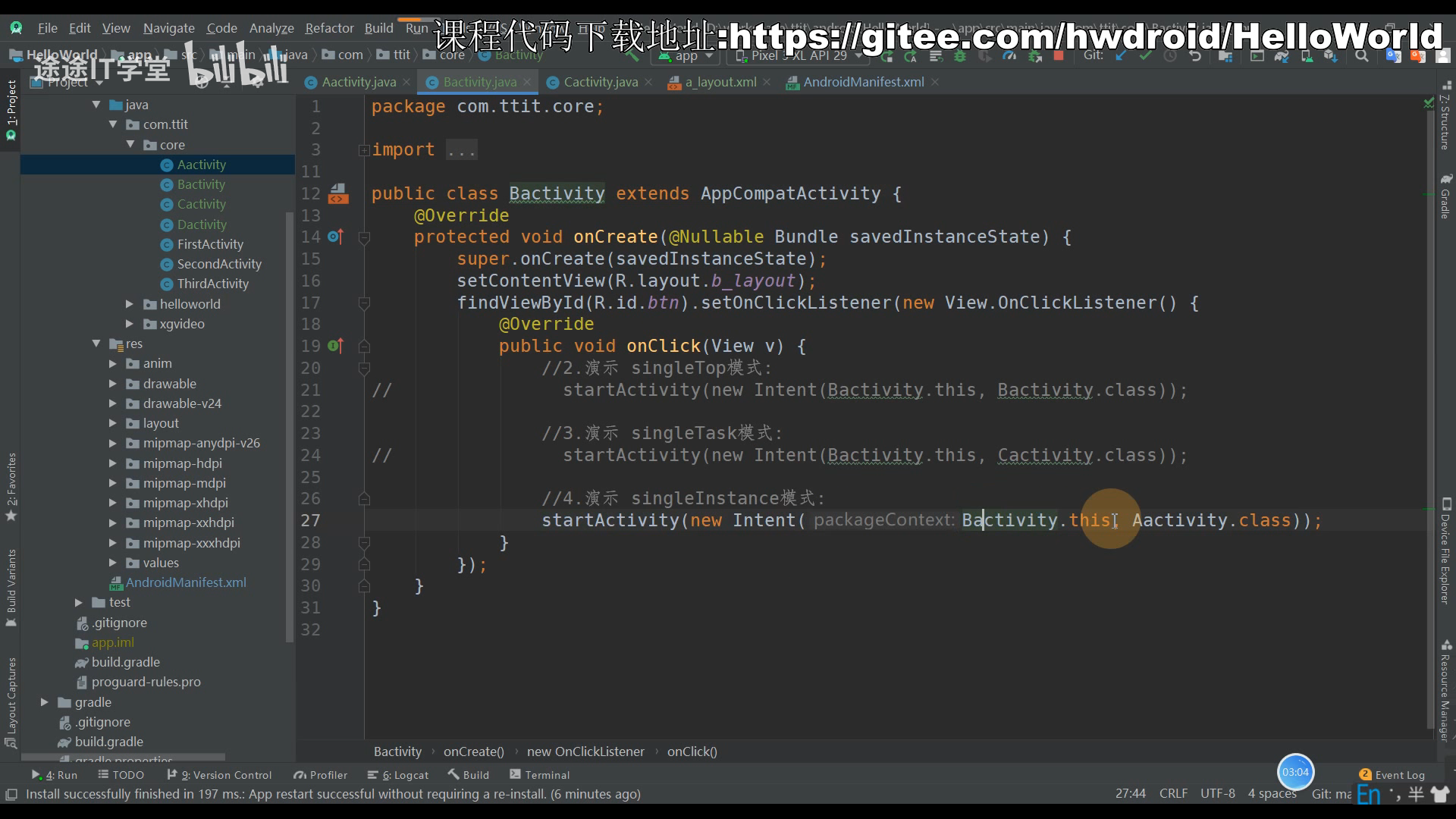Open the Build tool window at the bottom
The height and width of the screenshot is (819, 1456).
[x=468, y=775]
